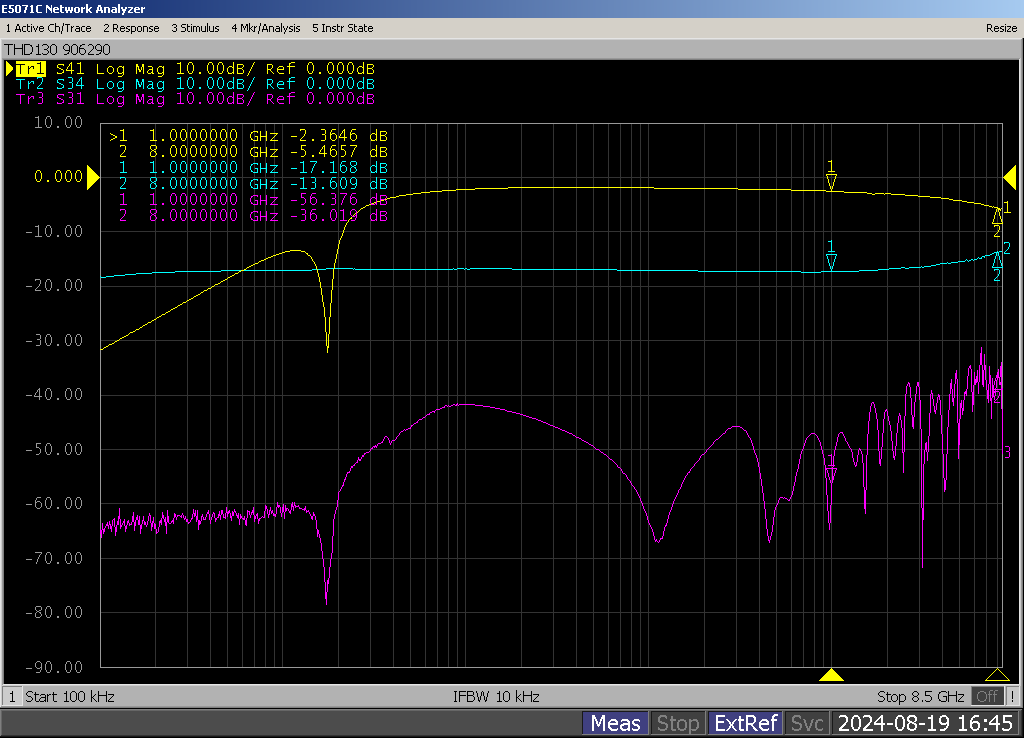Toggle the Svc status indicator

pyautogui.click(x=807, y=723)
